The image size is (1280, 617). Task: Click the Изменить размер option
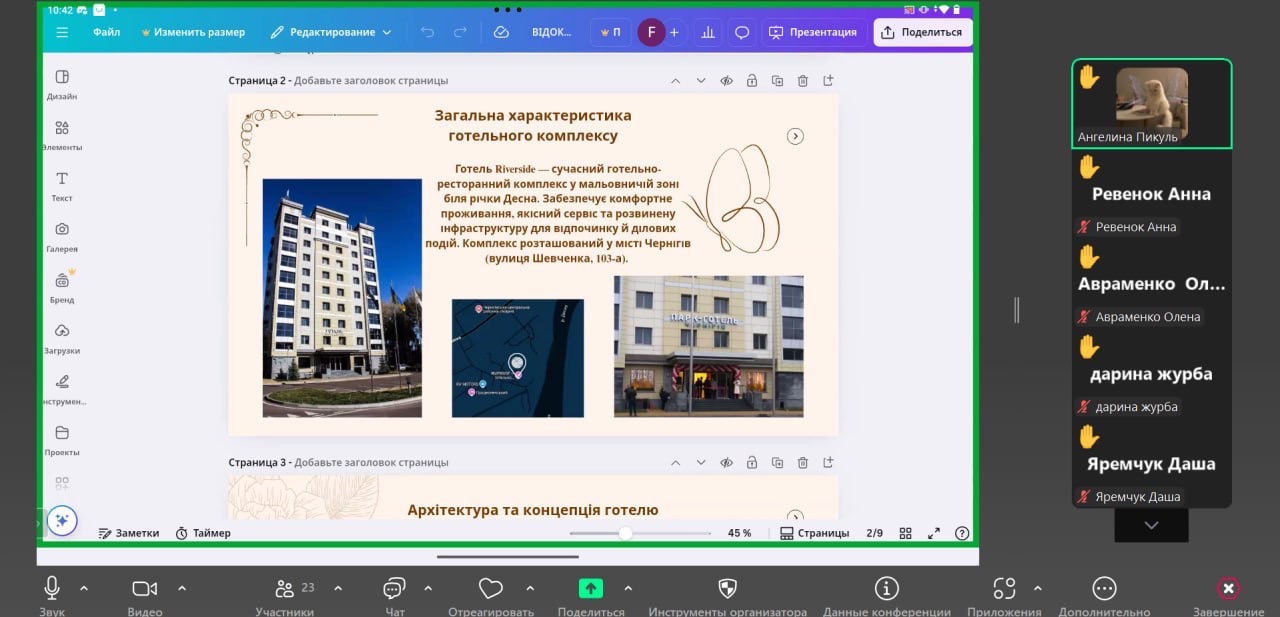[194, 32]
